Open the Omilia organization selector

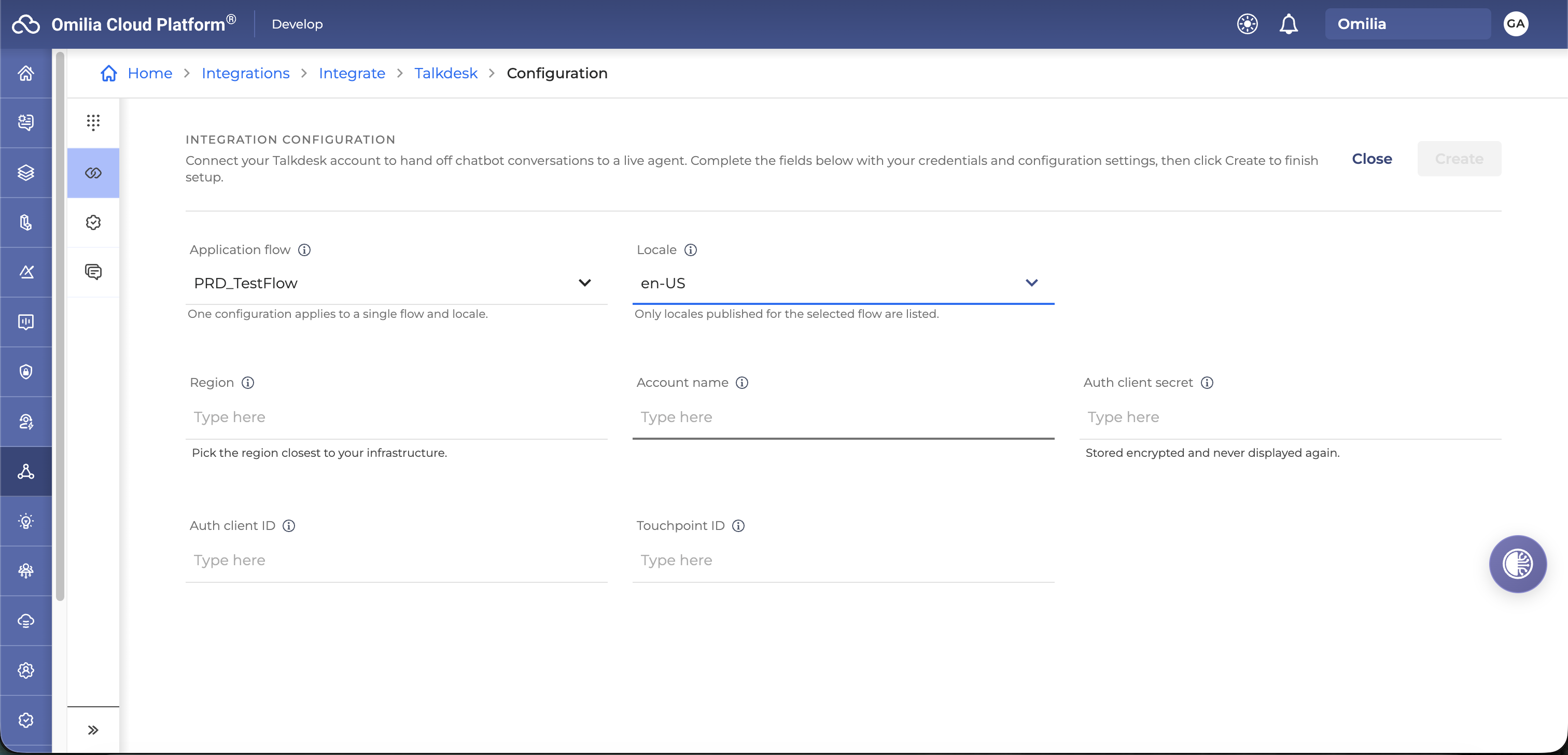coord(1407,24)
